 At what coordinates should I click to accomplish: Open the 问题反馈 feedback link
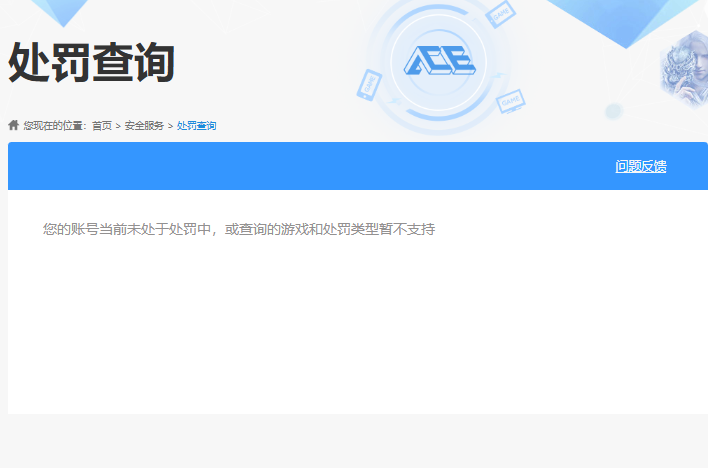[641, 166]
